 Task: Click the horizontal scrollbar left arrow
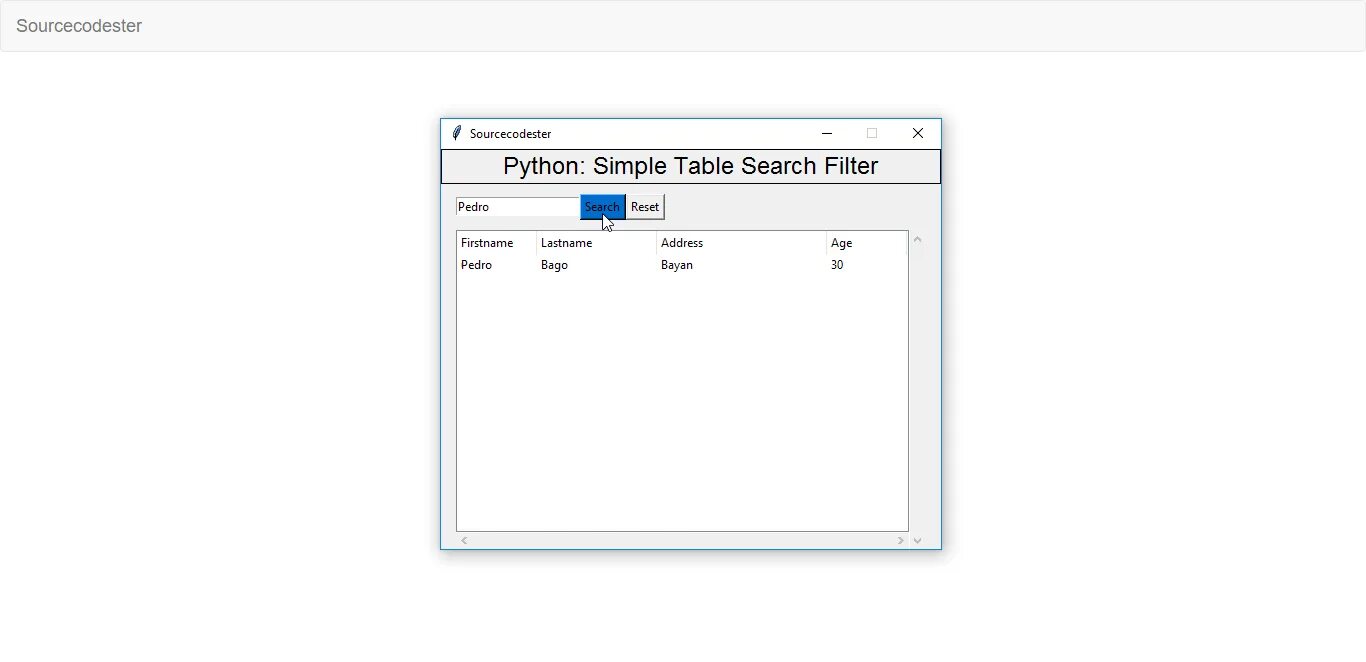(x=464, y=541)
